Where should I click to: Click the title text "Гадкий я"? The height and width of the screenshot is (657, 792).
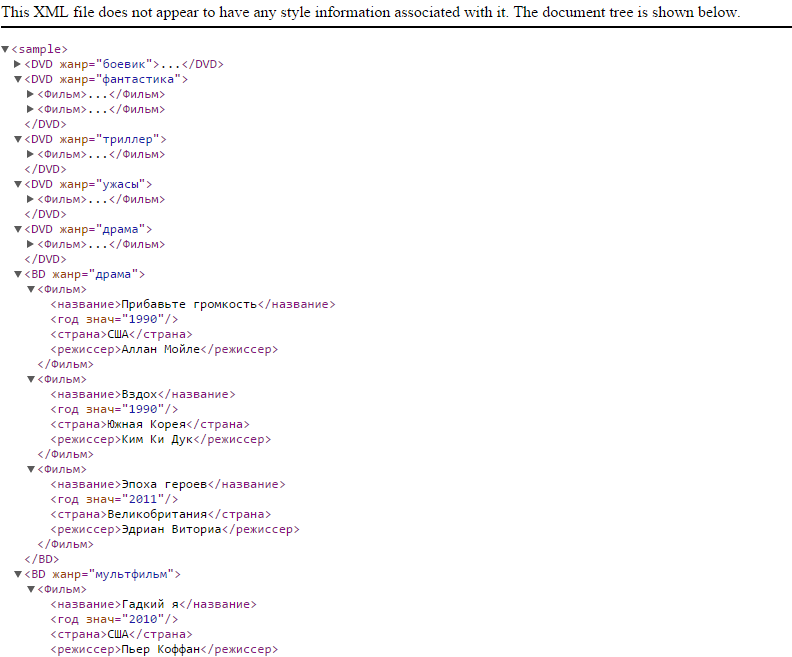[150, 604]
